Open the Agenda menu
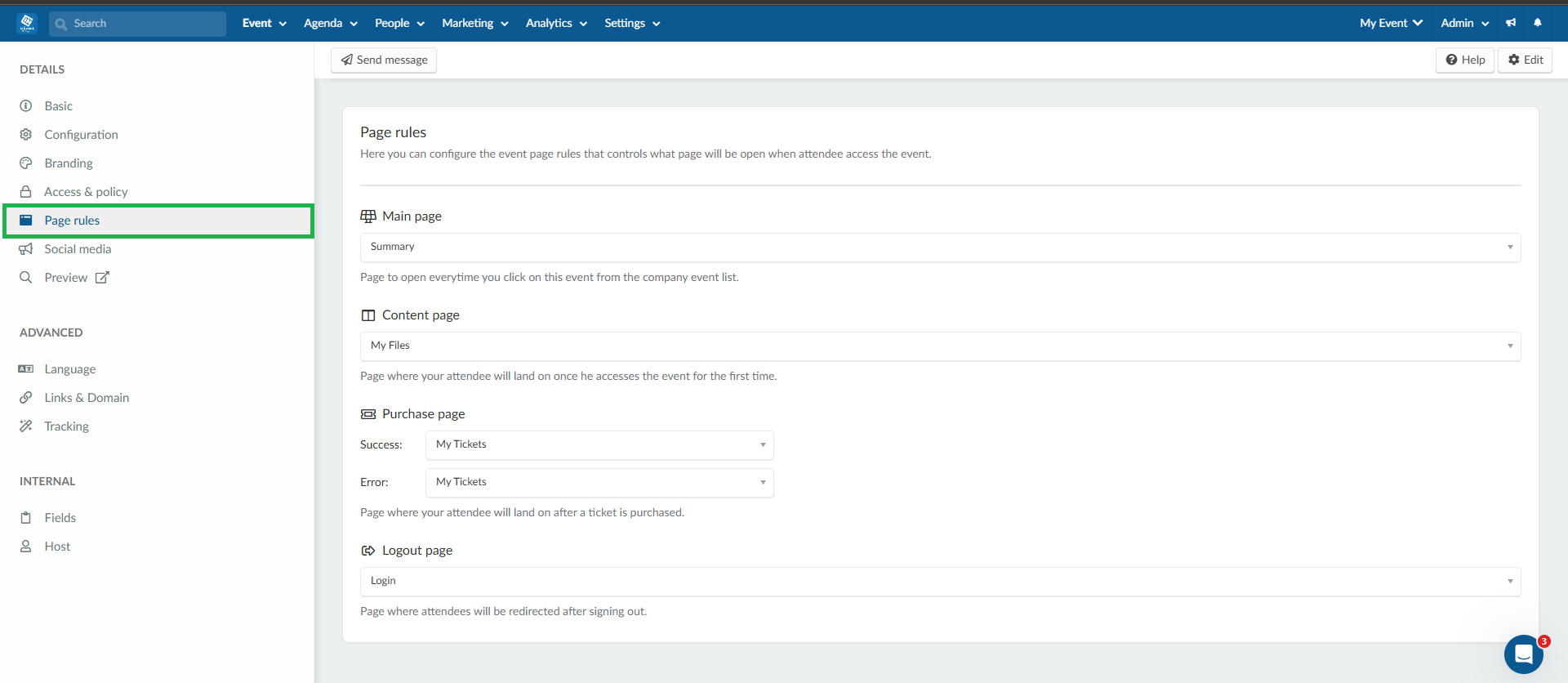The width and height of the screenshot is (1568, 683). [331, 23]
